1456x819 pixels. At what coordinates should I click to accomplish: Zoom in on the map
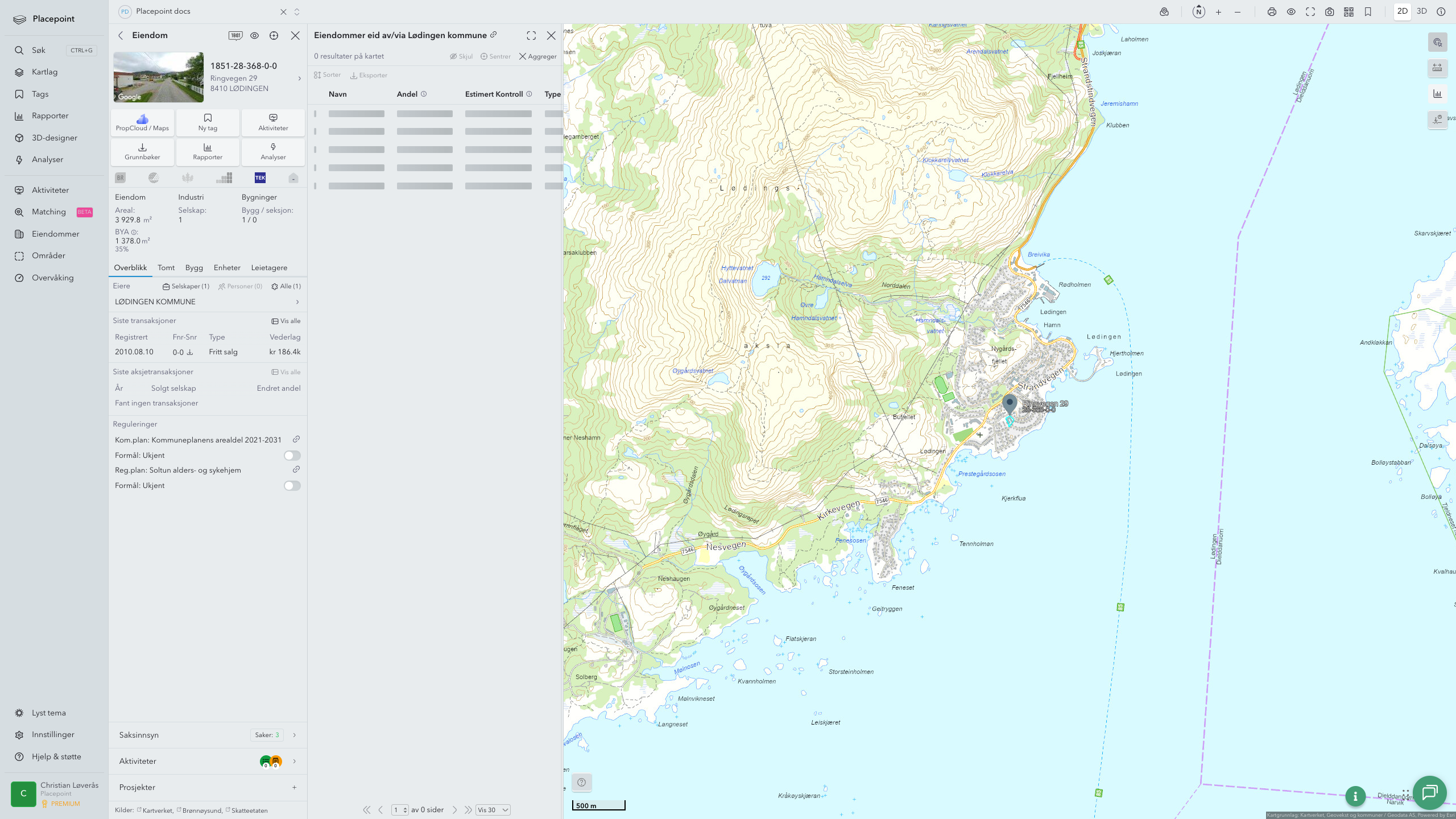[x=1218, y=11]
